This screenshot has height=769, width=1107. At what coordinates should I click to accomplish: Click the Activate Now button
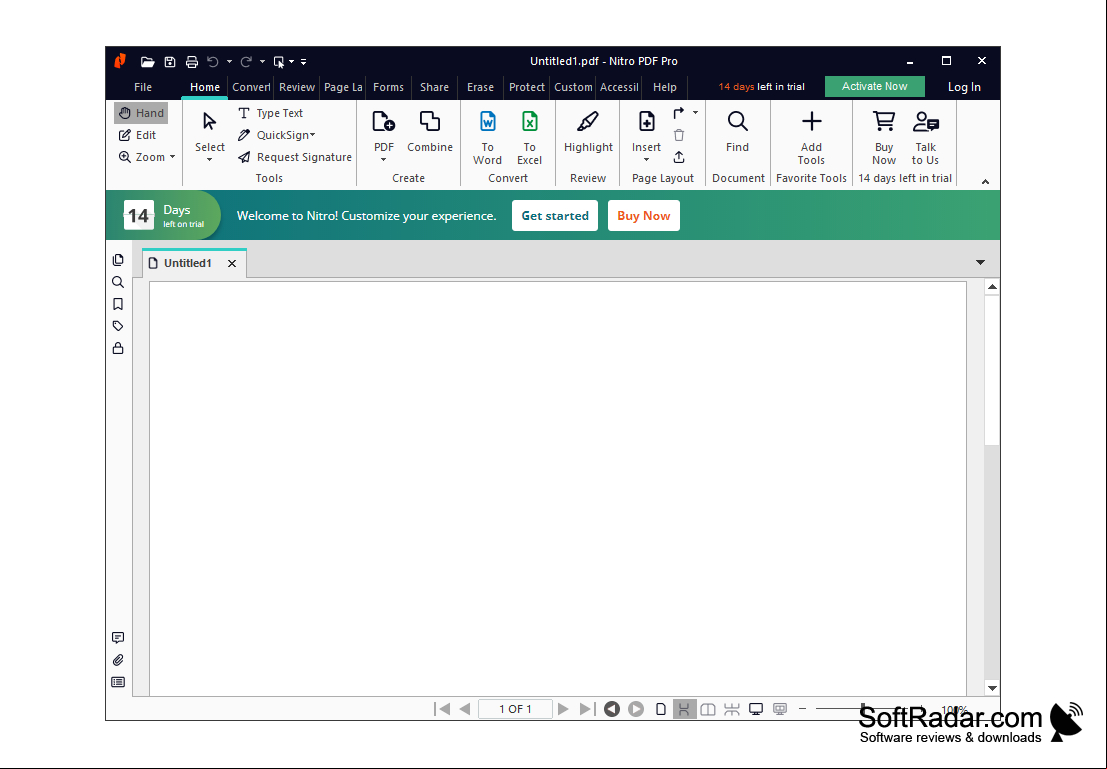coord(875,86)
